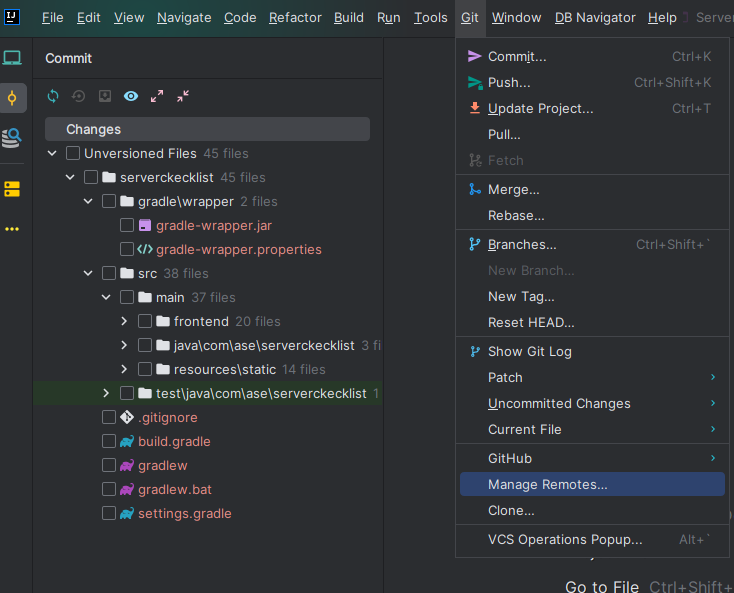The height and width of the screenshot is (593, 734).
Task: Open the Patch submenu
Action: point(592,377)
